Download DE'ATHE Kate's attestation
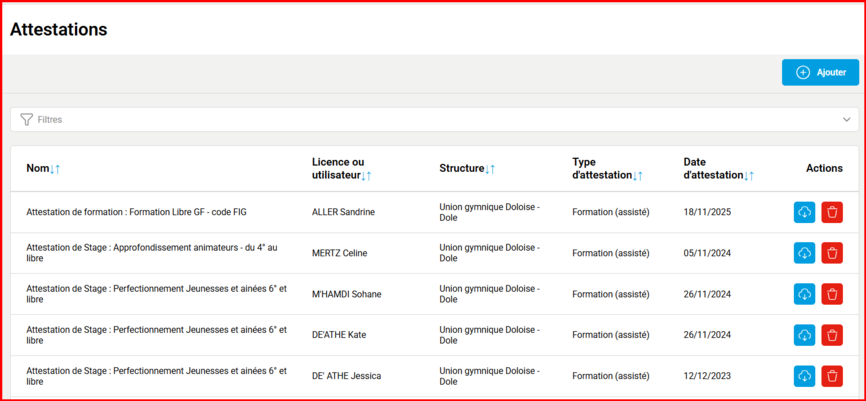The width and height of the screenshot is (866, 401). point(804,335)
